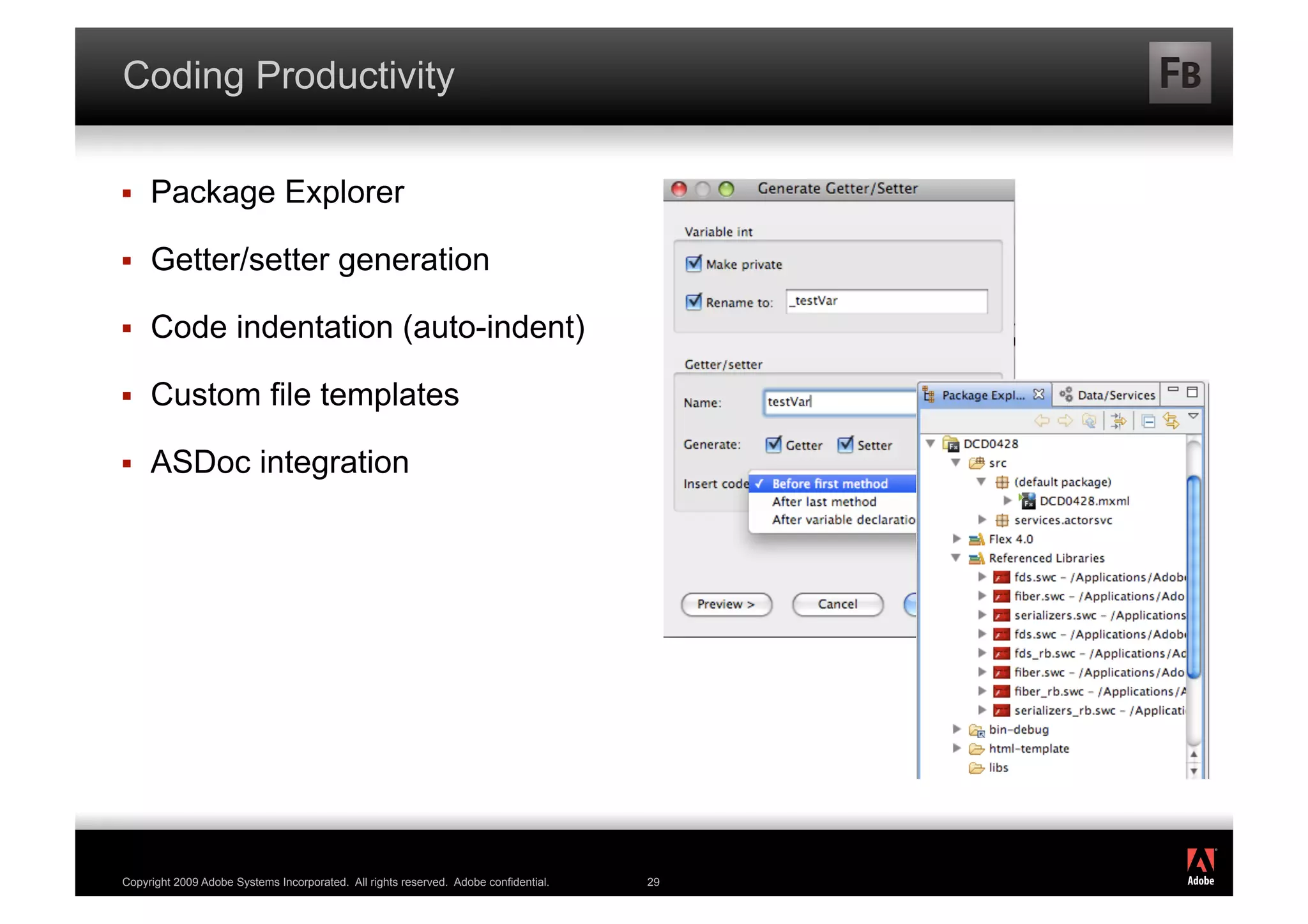The height and width of the screenshot is (924, 1308).
Task: Click the Collapse All icon in Package Explorer
Action: pos(1148,421)
